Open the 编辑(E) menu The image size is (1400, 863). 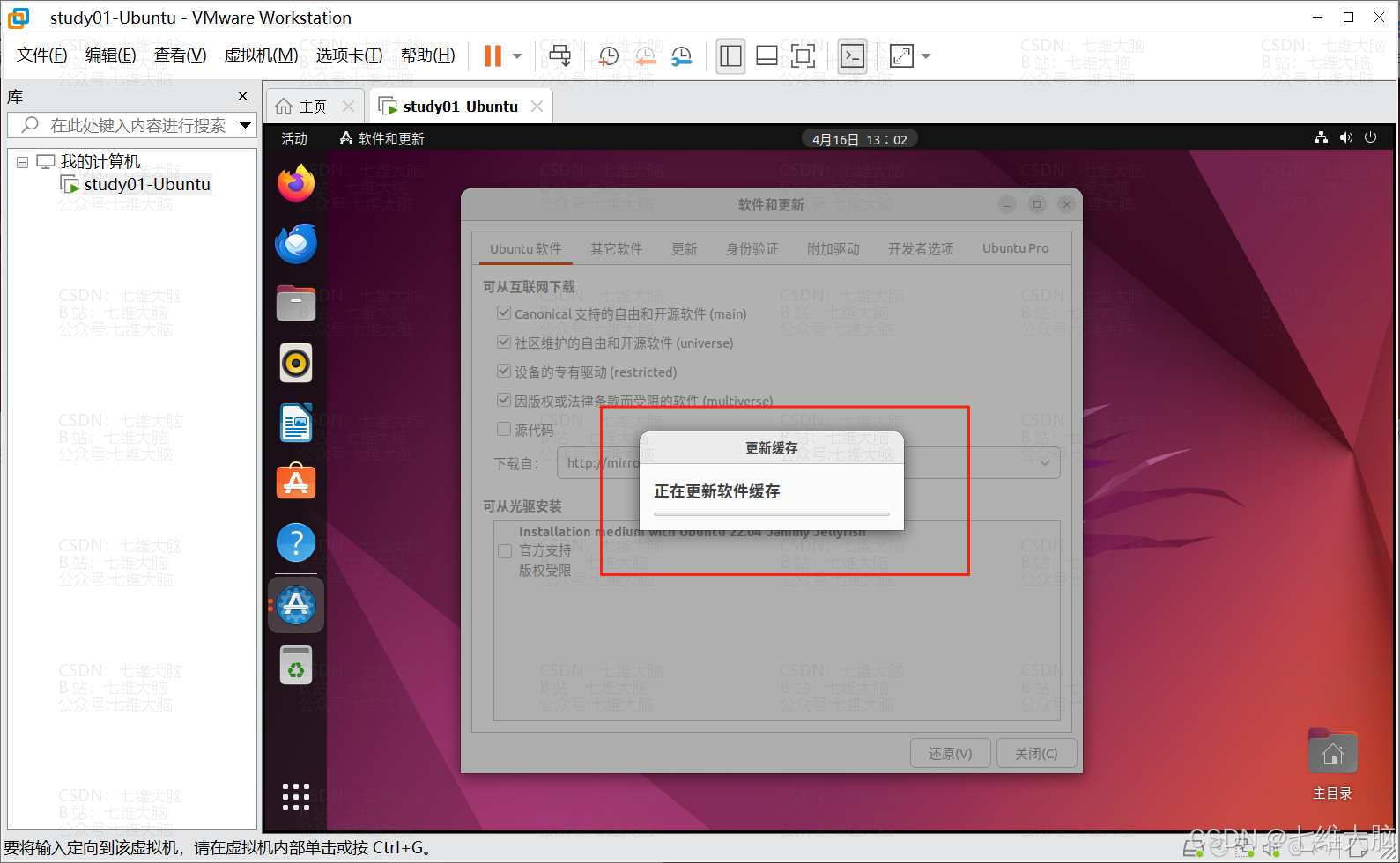pos(111,55)
